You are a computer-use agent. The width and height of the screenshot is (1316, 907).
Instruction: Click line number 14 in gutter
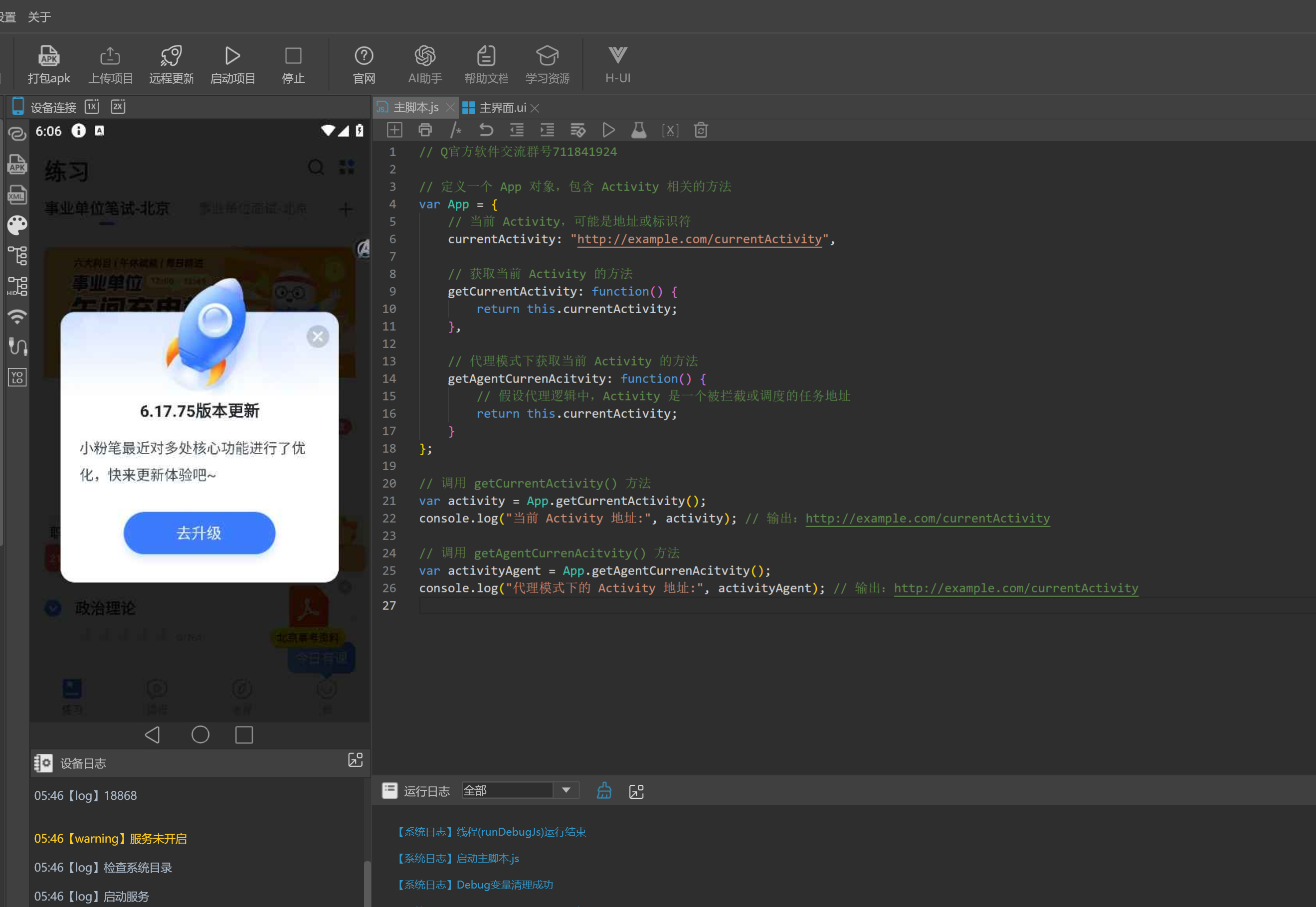[x=389, y=378]
